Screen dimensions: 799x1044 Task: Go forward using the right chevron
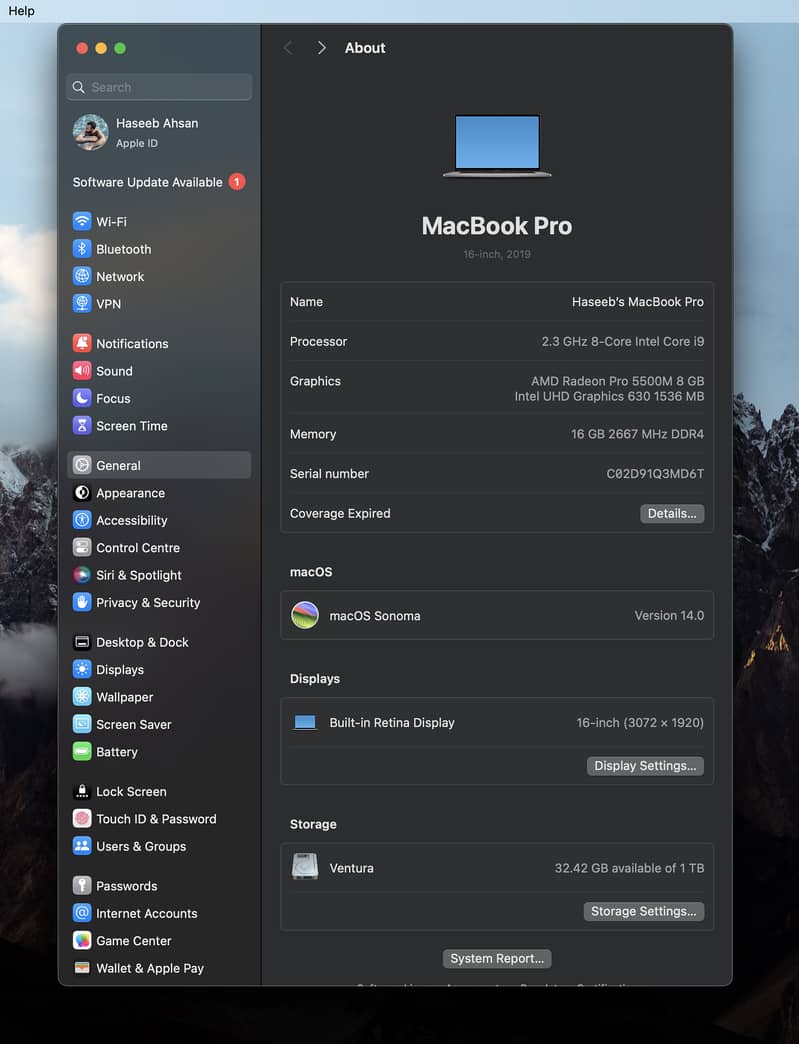[321, 48]
